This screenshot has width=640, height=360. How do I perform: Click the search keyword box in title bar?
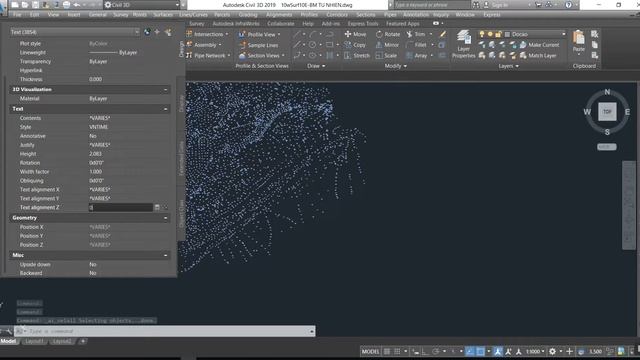[432, 5]
